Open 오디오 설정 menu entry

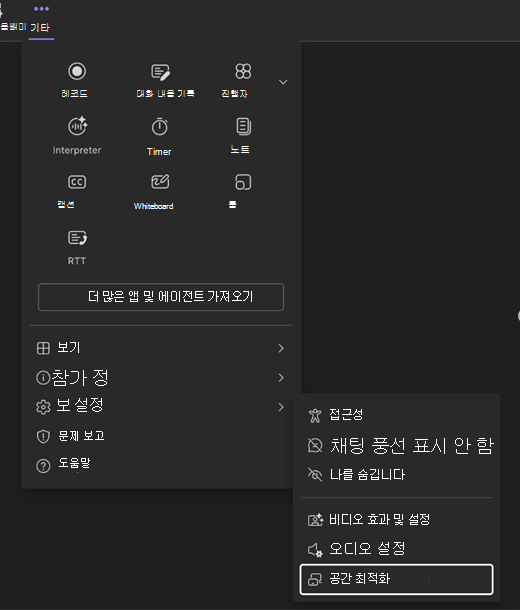(396, 549)
